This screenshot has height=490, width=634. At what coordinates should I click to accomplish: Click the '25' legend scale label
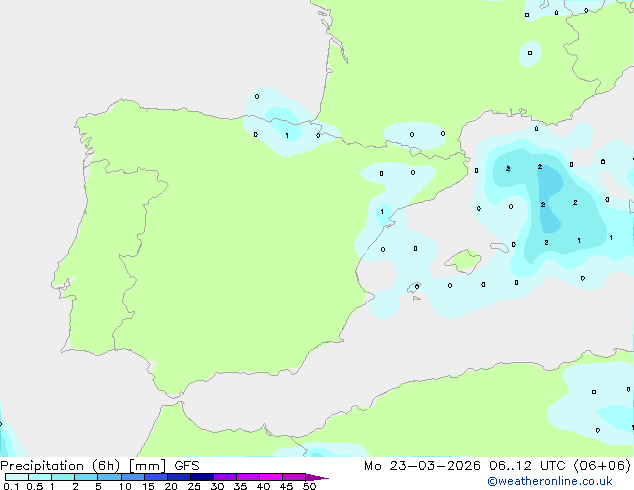point(194,486)
